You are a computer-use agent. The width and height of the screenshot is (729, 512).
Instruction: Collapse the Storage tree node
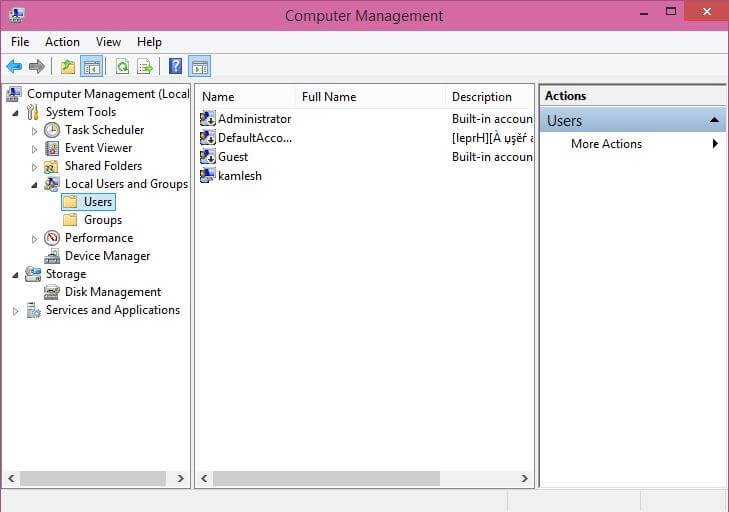pos(15,275)
